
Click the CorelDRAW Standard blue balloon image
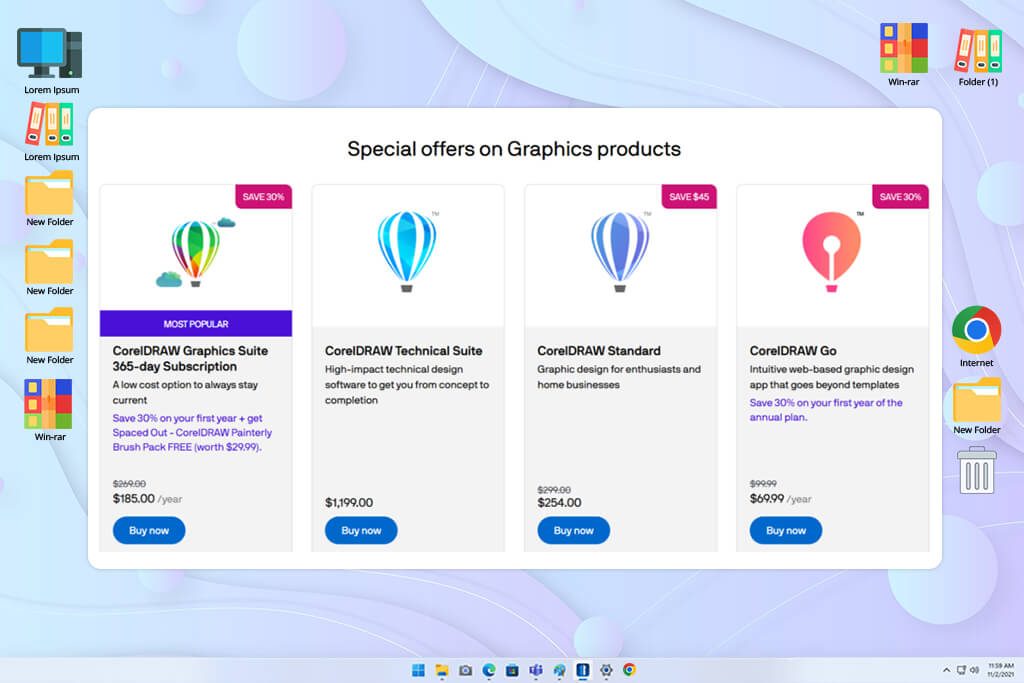pos(620,251)
